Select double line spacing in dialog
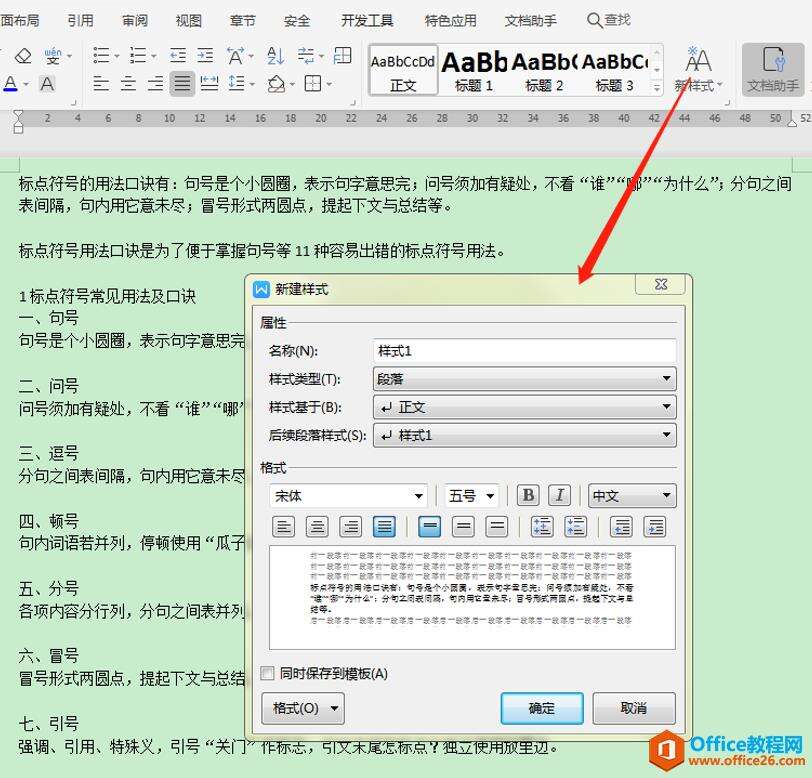Viewport: 812px width, 778px height. click(497, 526)
